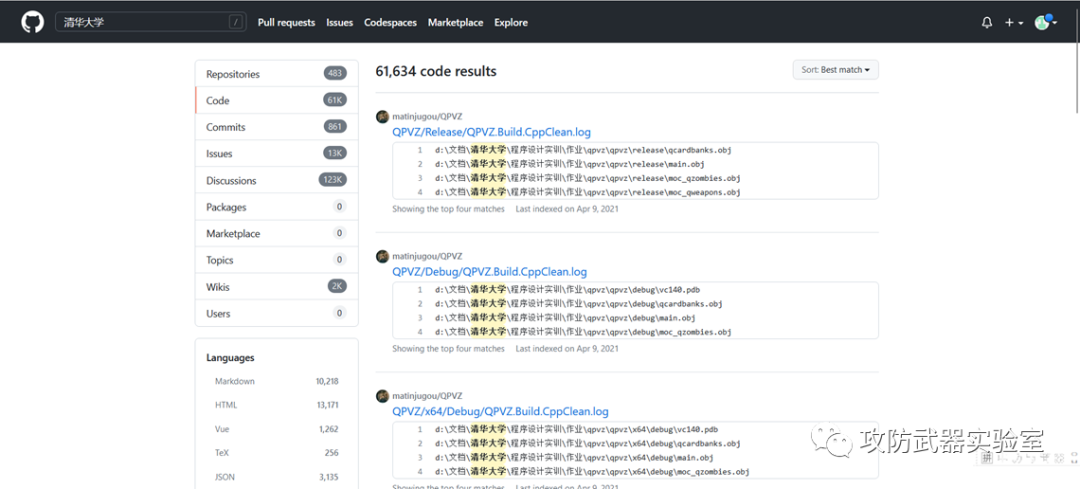
Task: Show Wikis search results
Action: pos(277,287)
